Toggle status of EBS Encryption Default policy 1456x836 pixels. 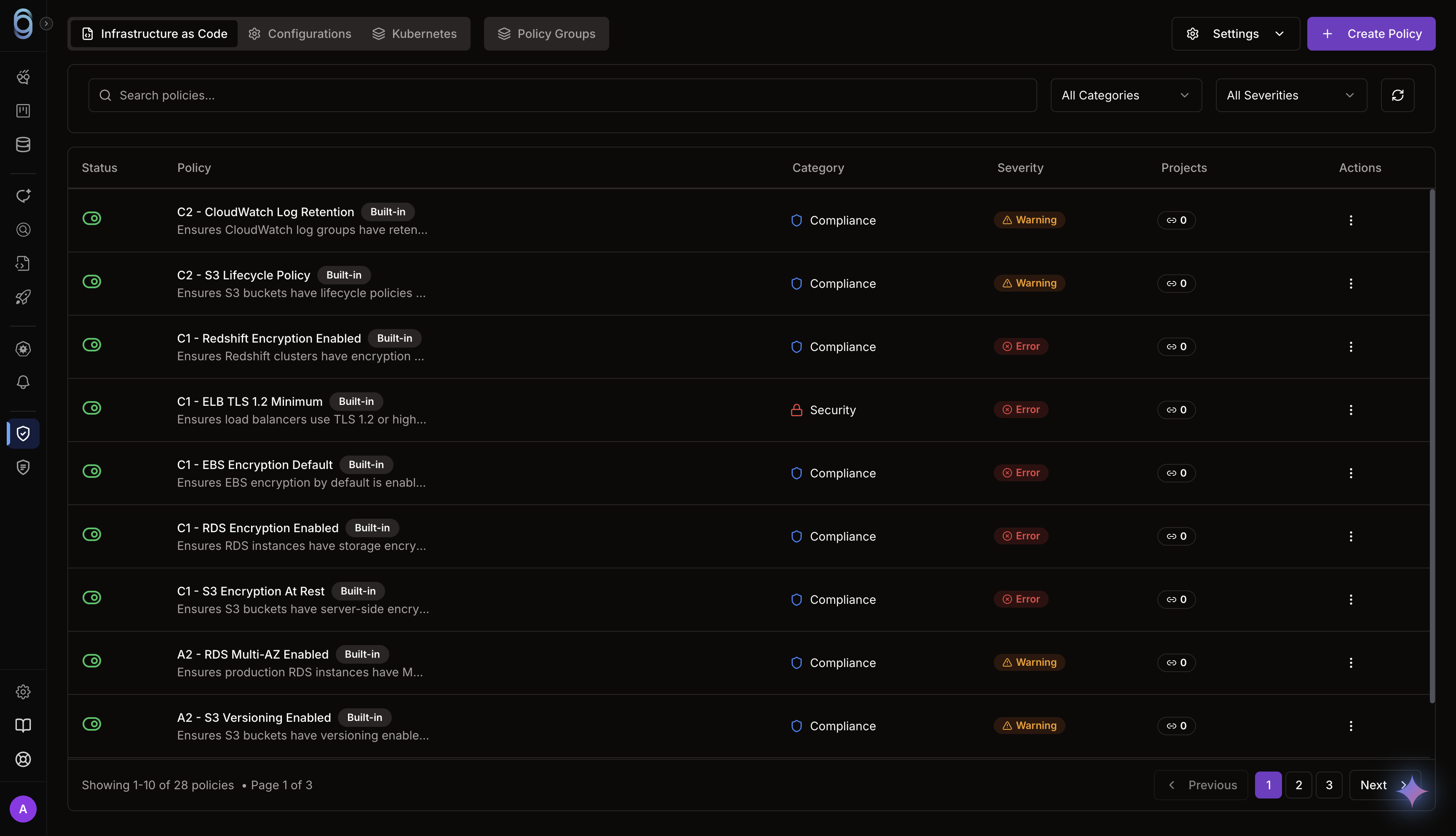(92, 471)
